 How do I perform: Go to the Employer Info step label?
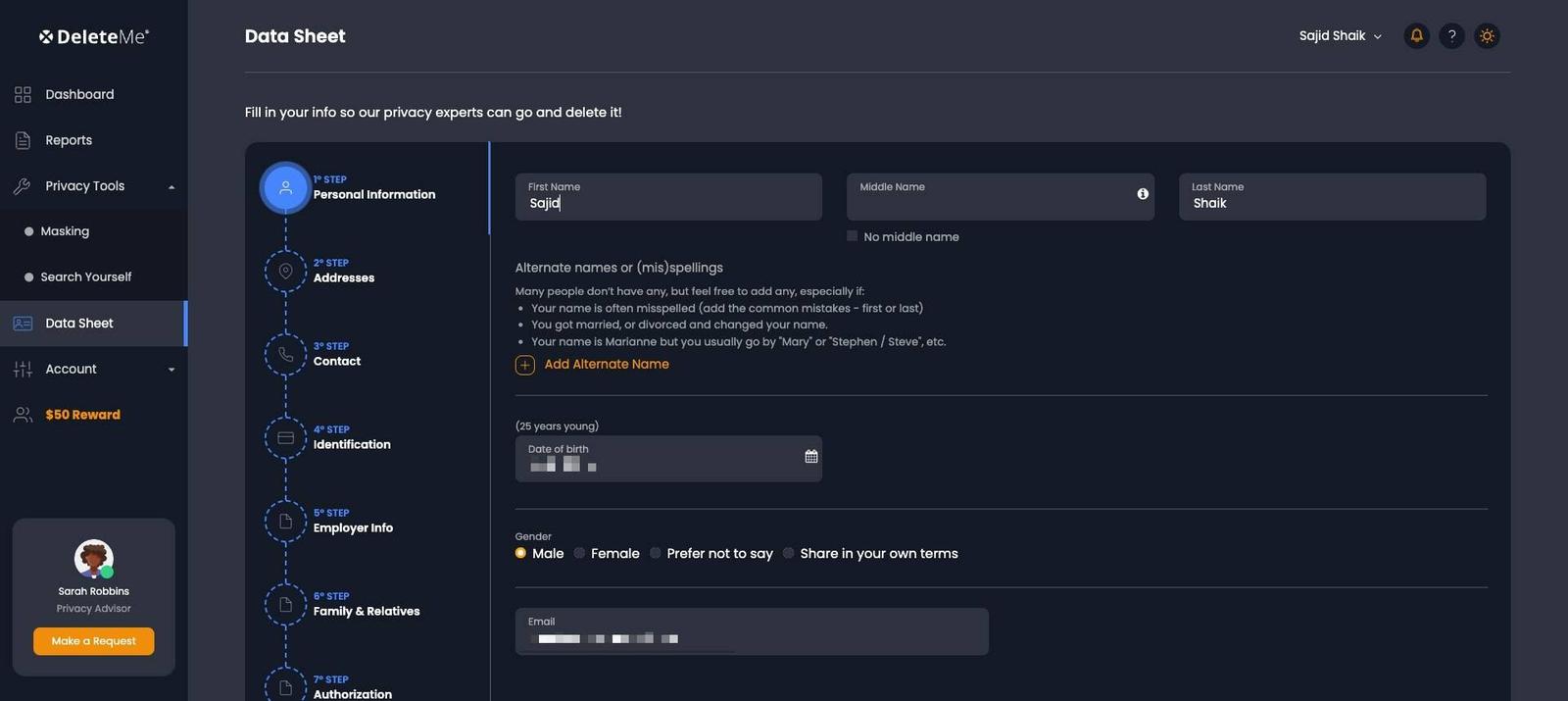pyautogui.click(x=353, y=528)
